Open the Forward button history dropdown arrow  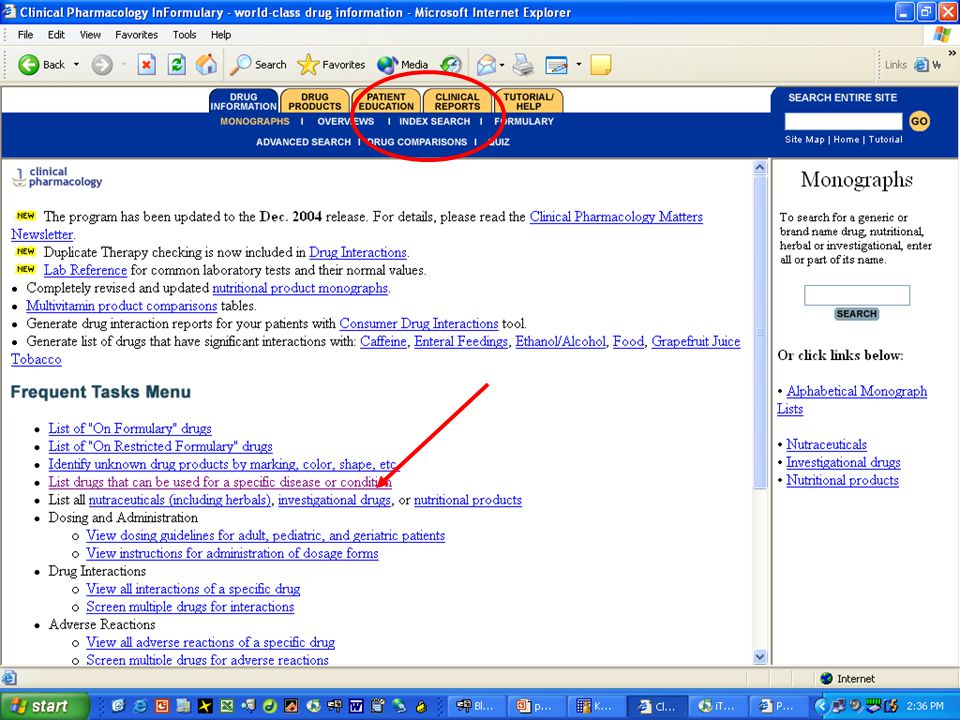124,64
